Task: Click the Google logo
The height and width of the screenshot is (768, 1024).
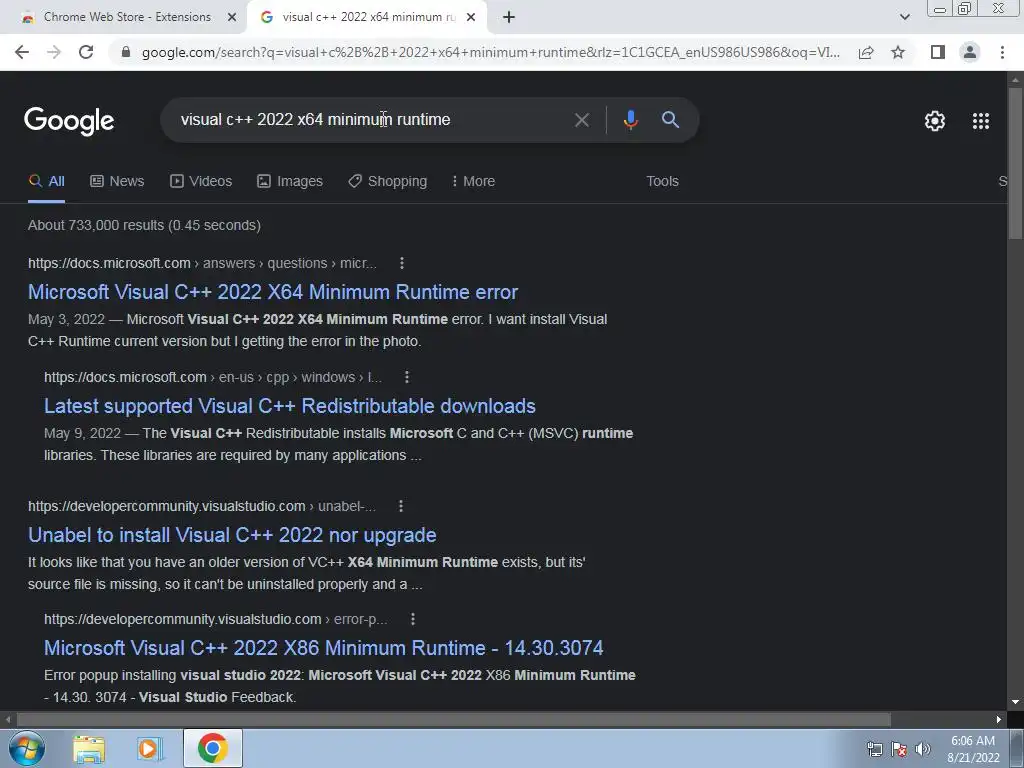Action: coord(69,121)
